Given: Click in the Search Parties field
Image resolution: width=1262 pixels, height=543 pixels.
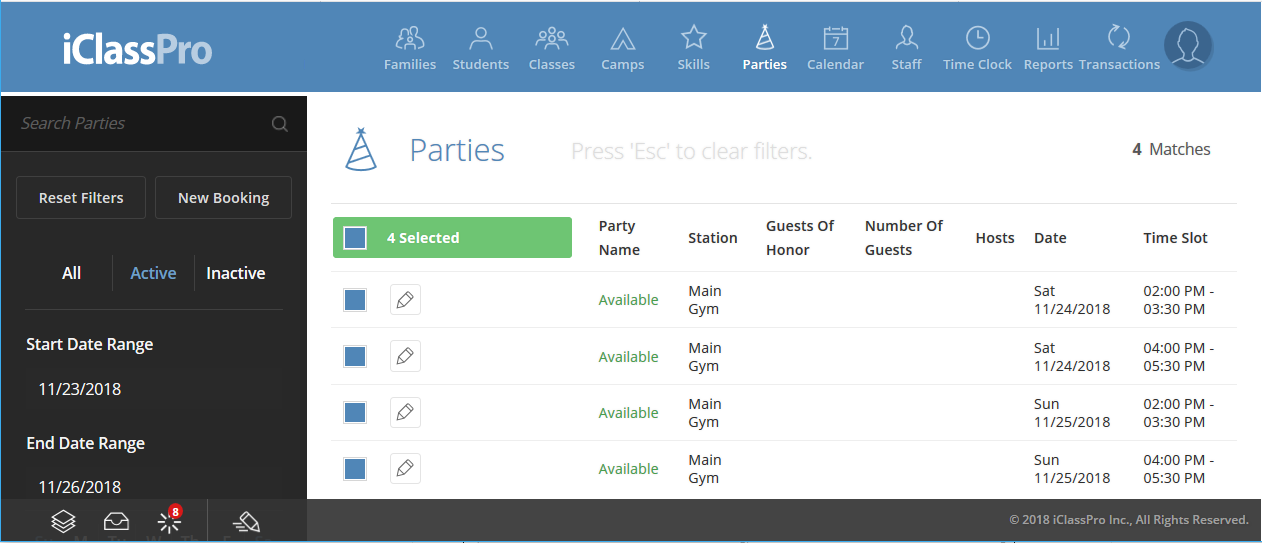Looking at the screenshot, I should tap(140, 124).
